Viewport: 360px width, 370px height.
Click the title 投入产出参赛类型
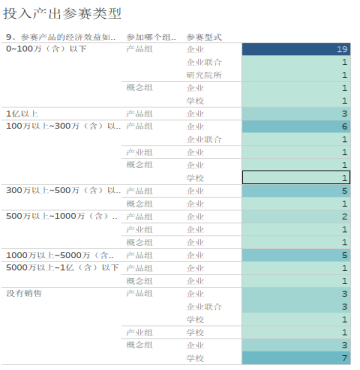62,14
